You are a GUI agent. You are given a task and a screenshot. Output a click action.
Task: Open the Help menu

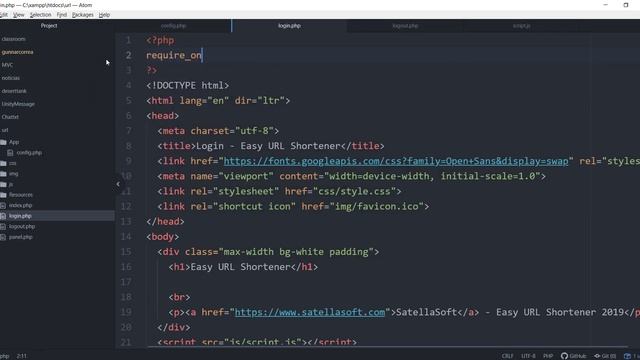[104, 15]
